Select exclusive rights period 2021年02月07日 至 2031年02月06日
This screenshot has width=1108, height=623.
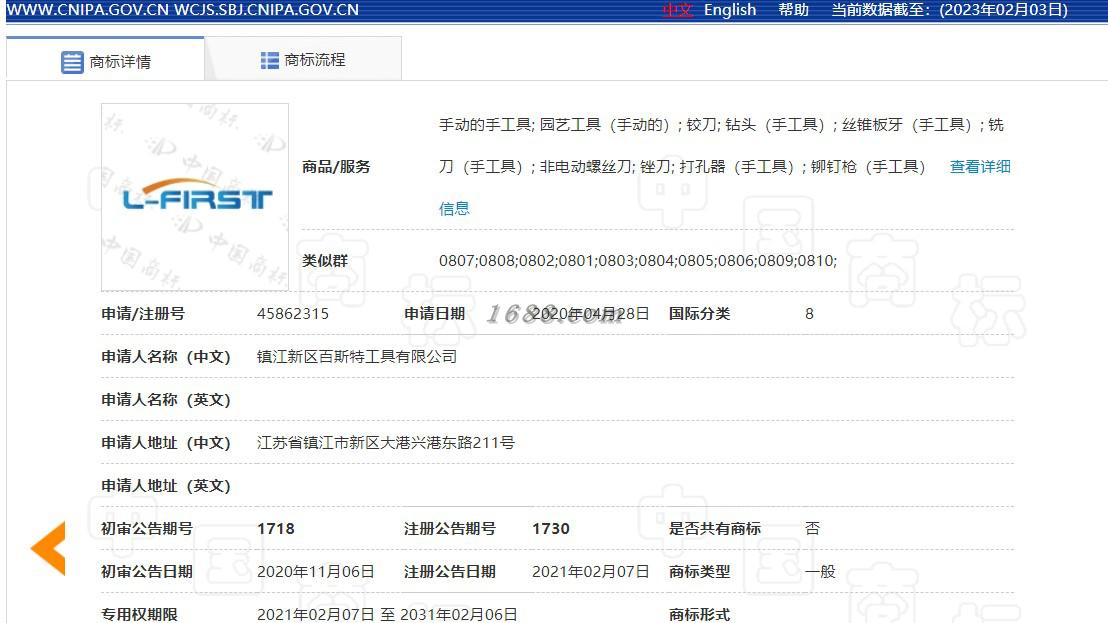(387, 615)
